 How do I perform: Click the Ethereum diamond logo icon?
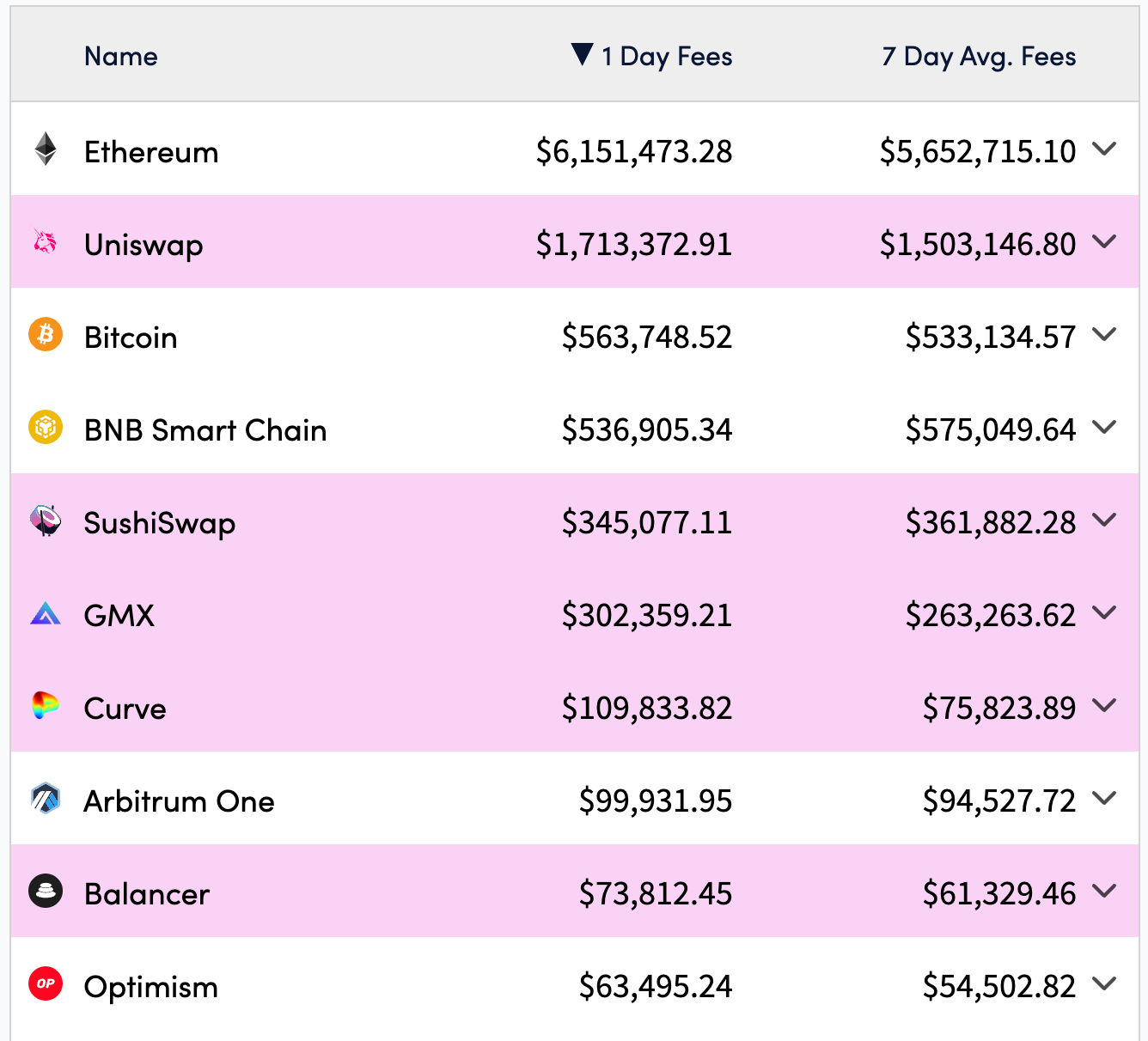pos(46,149)
